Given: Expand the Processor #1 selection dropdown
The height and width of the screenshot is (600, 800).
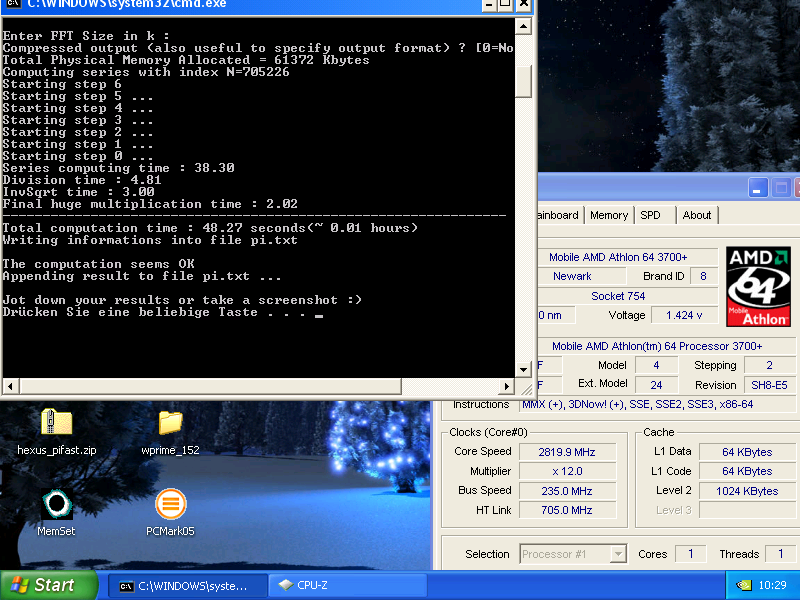Looking at the screenshot, I should (x=617, y=554).
